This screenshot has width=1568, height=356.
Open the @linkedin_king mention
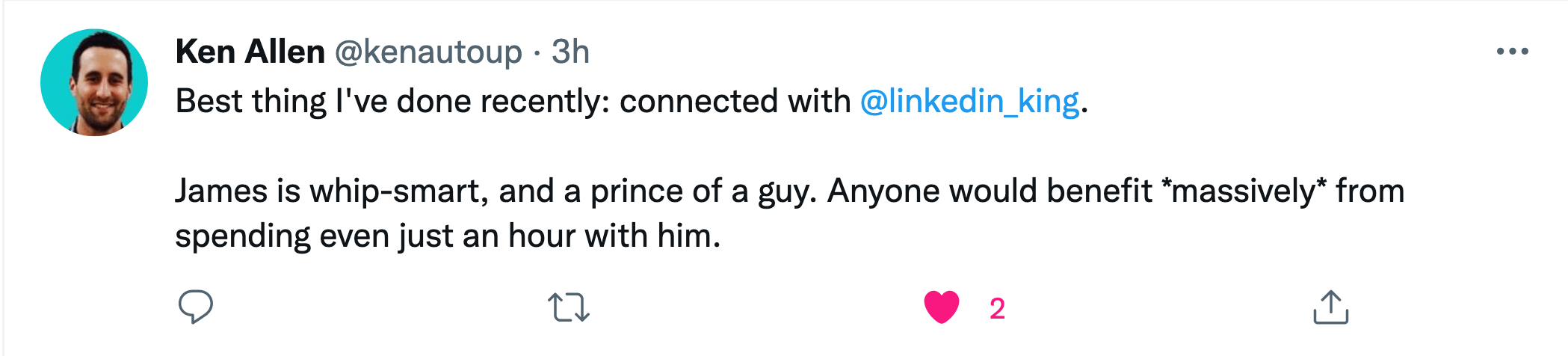pyautogui.click(x=969, y=101)
